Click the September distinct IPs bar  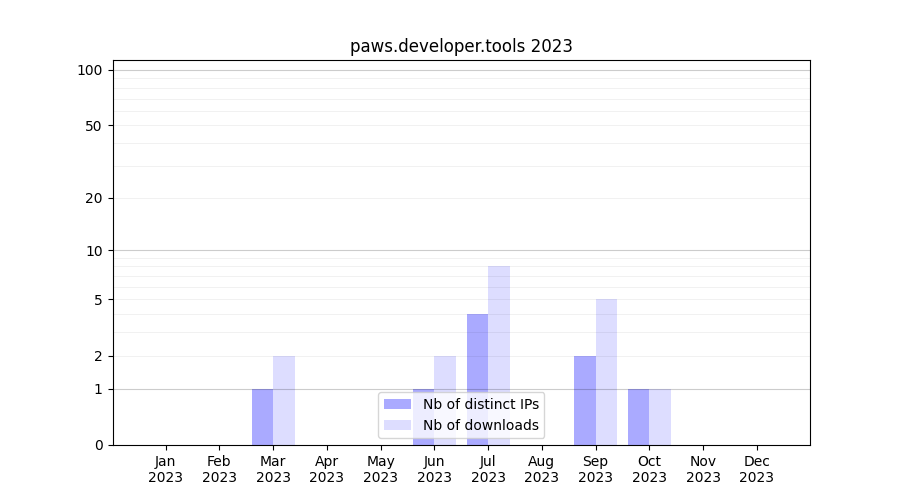(x=585, y=400)
